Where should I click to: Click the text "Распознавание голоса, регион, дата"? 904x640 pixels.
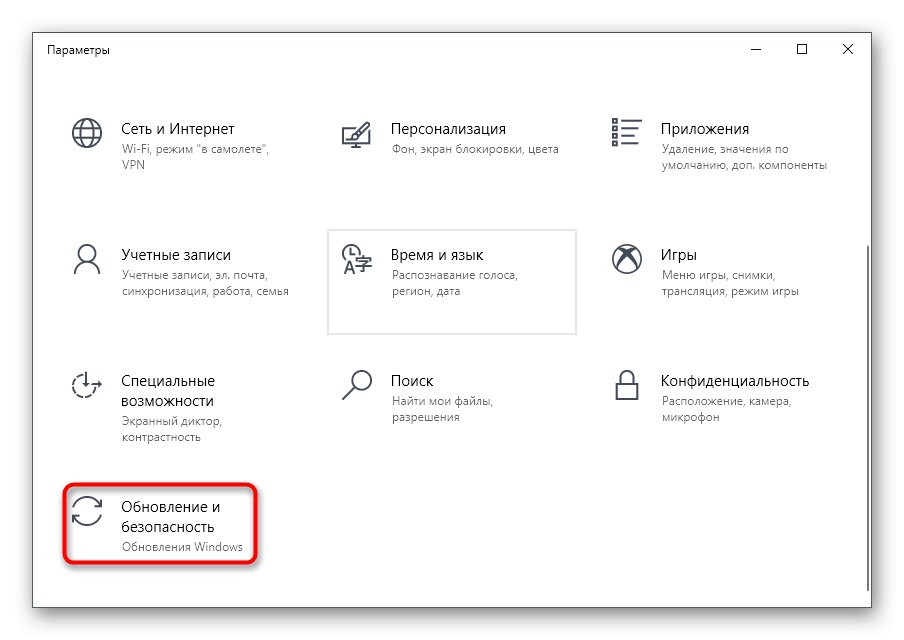454,283
